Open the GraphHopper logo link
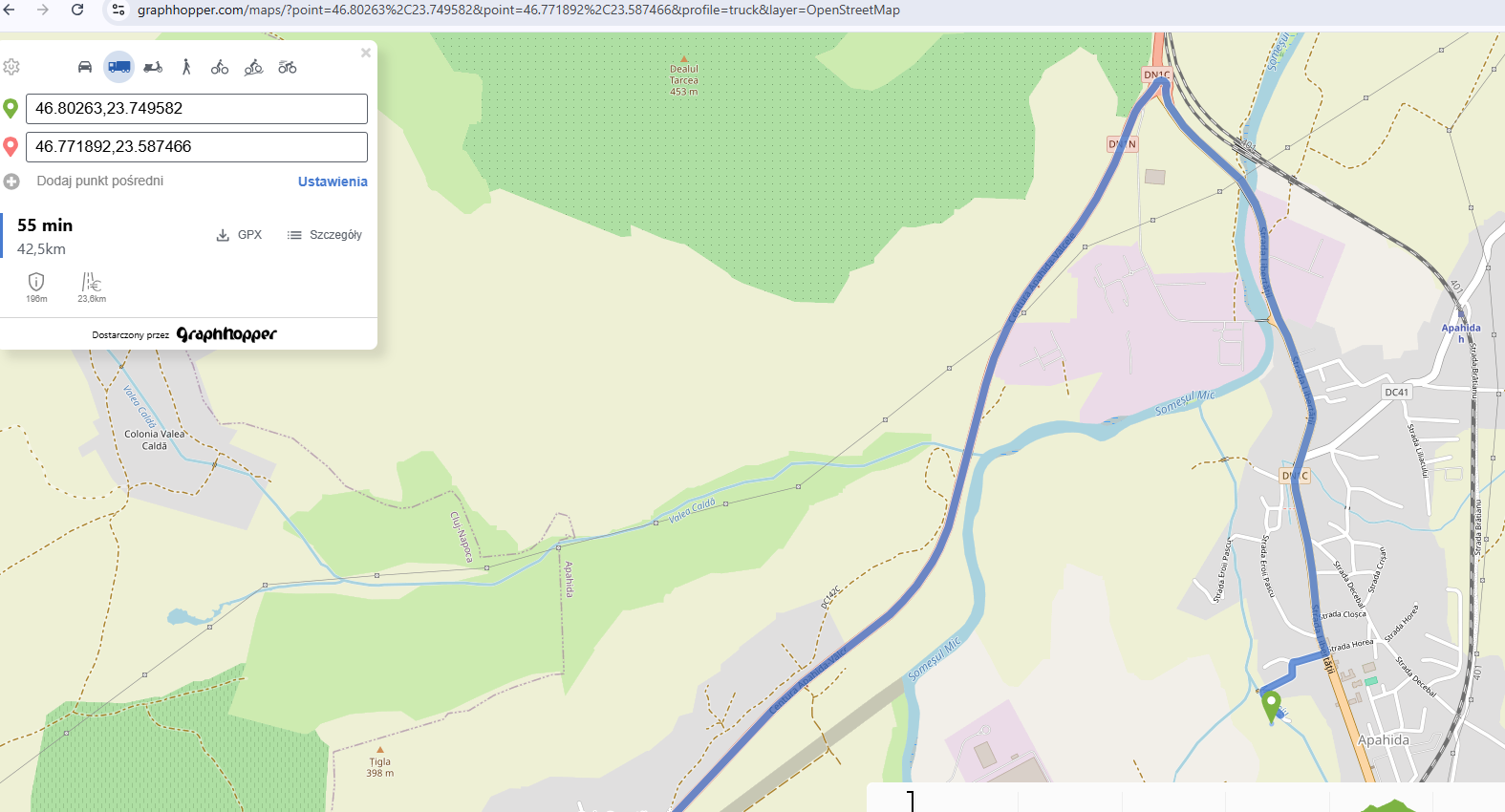1505x812 pixels. 226,334
